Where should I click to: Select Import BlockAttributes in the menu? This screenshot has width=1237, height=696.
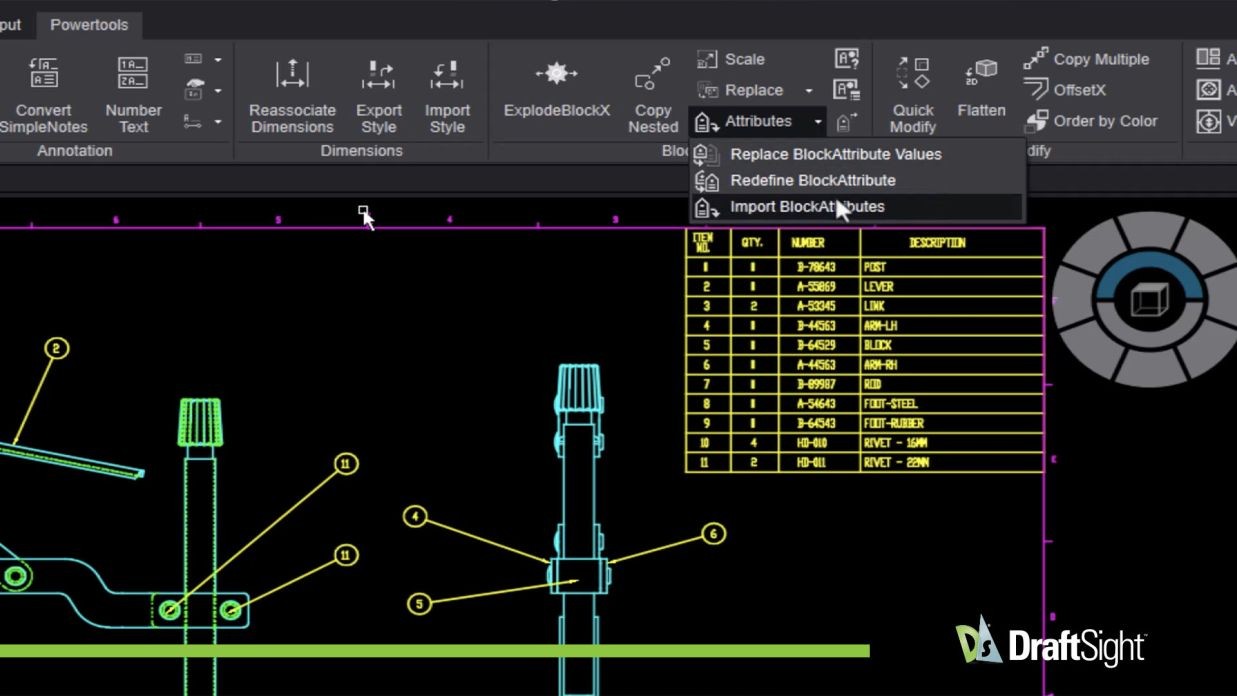coord(858,207)
